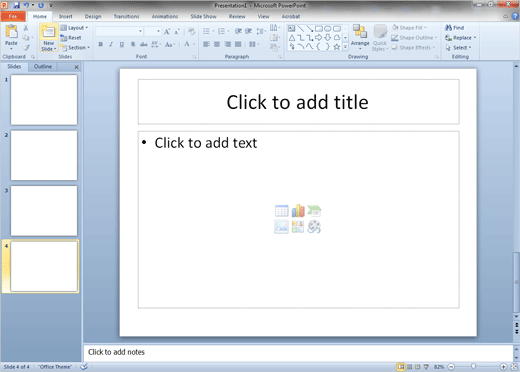Click the Paste clipboard icon
Viewport: 520px width, 372px height.
point(11,32)
